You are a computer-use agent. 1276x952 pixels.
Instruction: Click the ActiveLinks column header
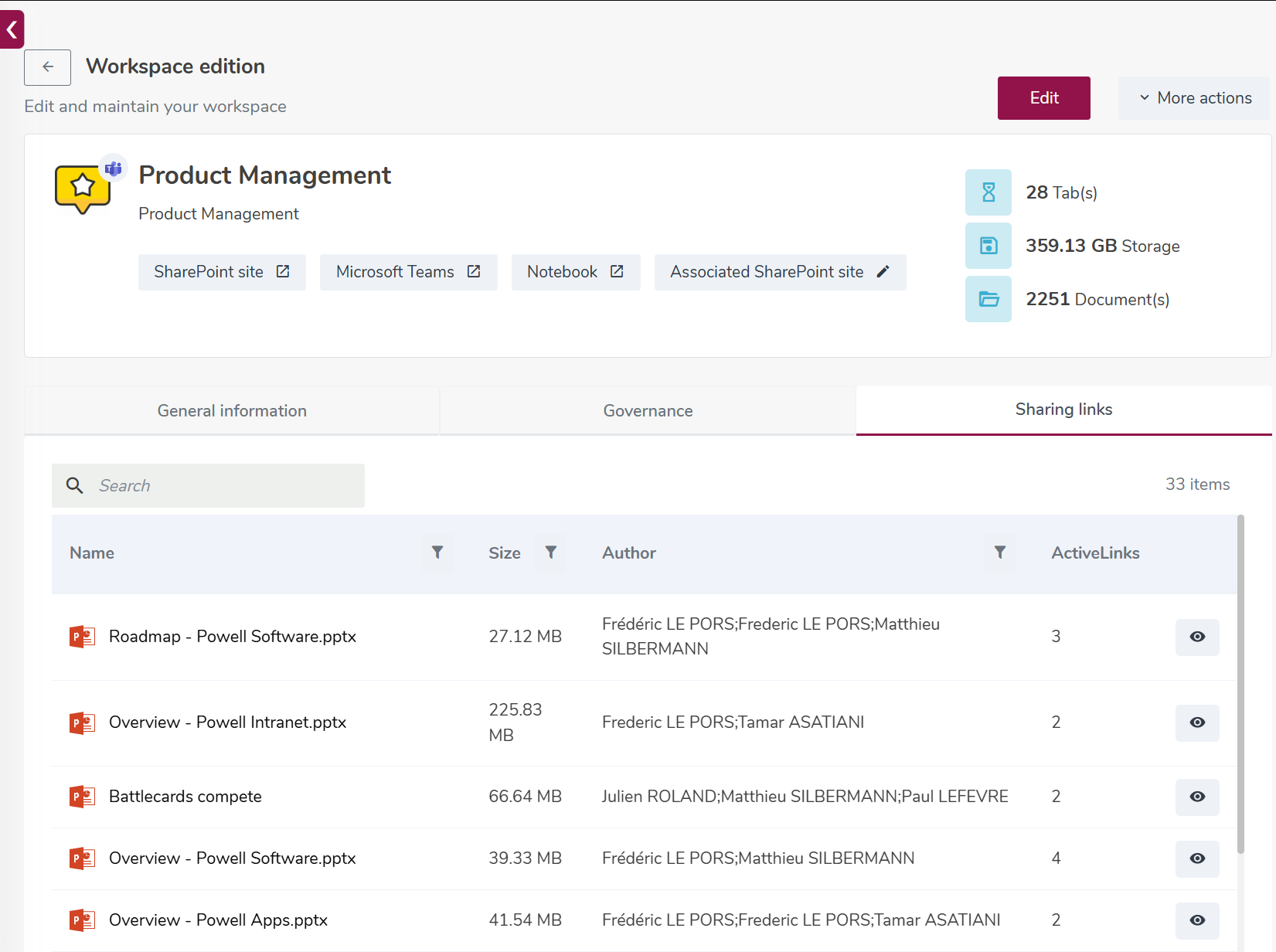1095,553
